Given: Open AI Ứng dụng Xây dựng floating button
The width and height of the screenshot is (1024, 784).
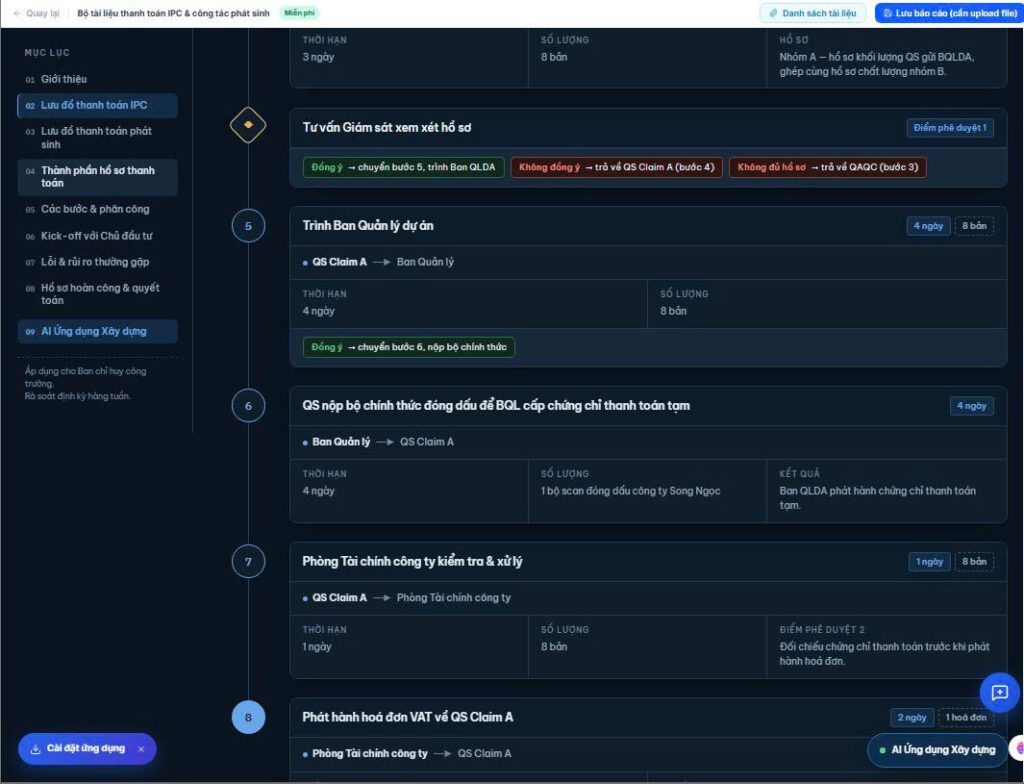Looking at the screenshot, I should 937,749.
